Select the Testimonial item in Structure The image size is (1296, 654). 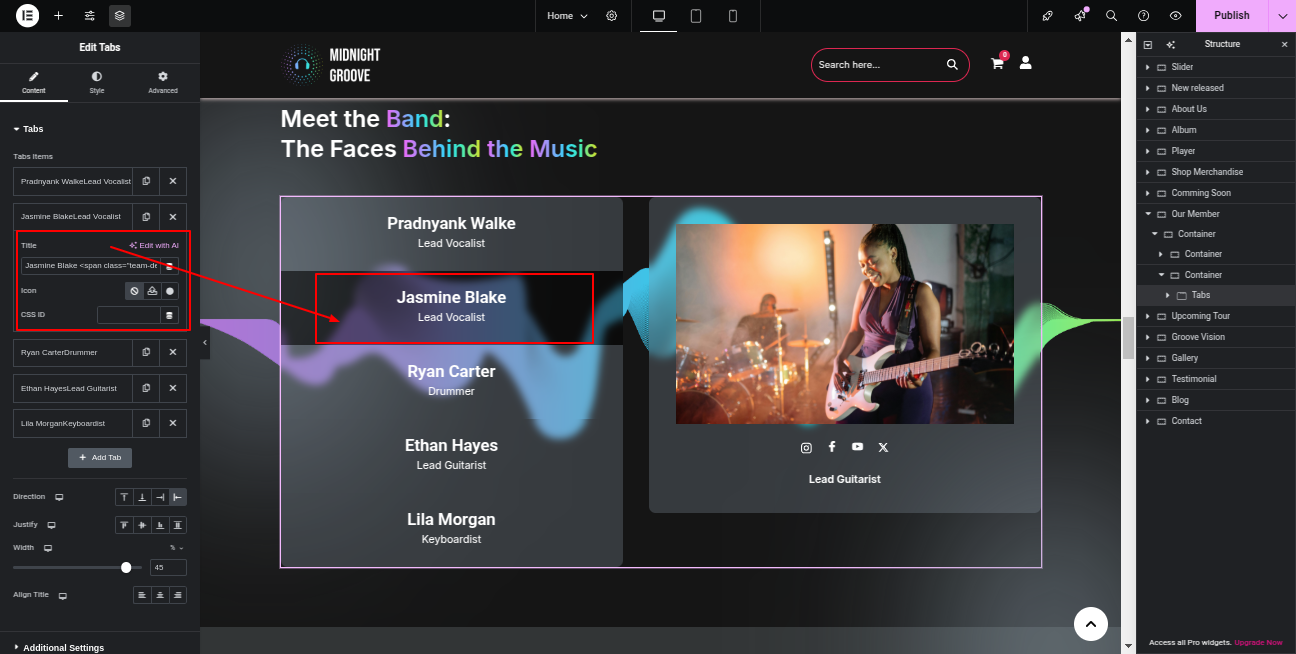(1193, 379)
